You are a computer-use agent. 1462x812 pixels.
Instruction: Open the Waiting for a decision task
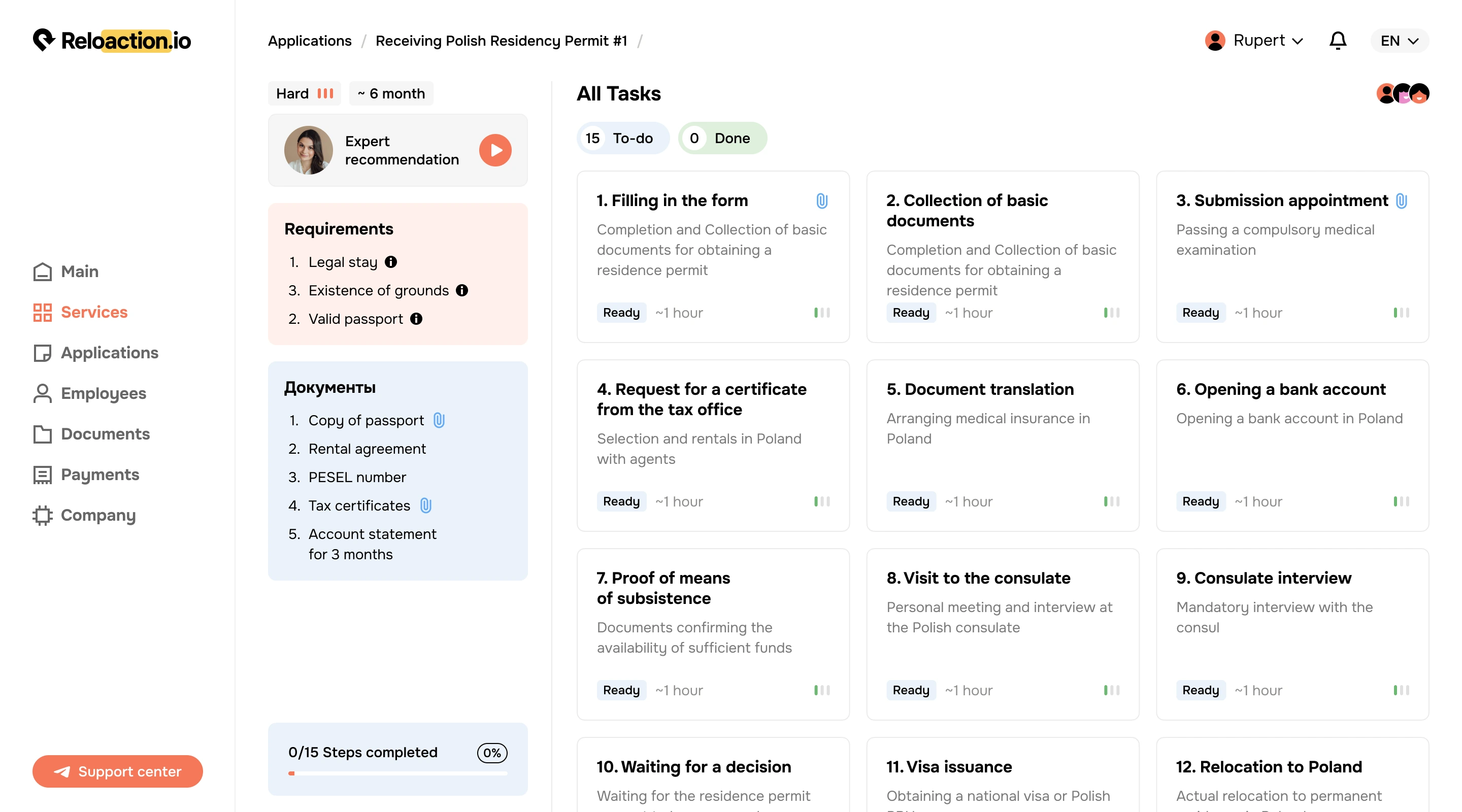point(713,775)
